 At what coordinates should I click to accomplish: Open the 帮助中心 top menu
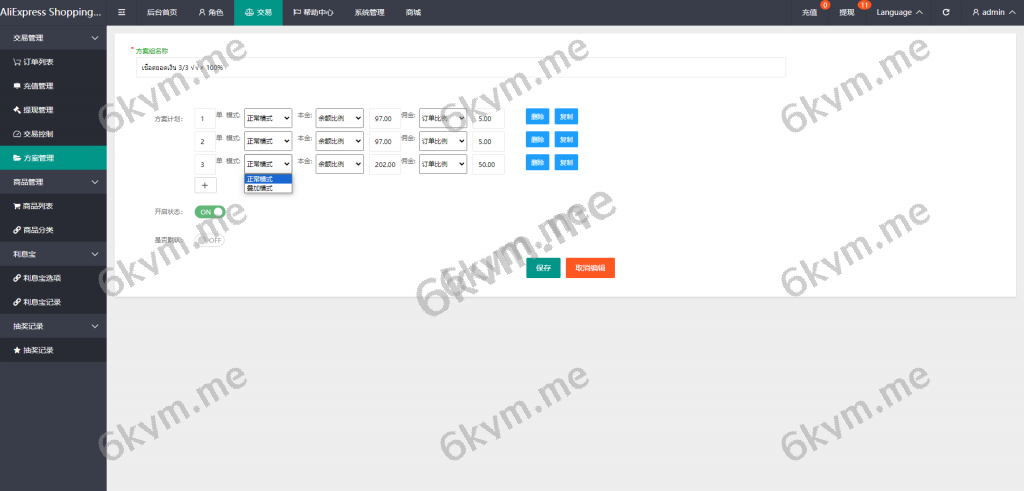313,12
